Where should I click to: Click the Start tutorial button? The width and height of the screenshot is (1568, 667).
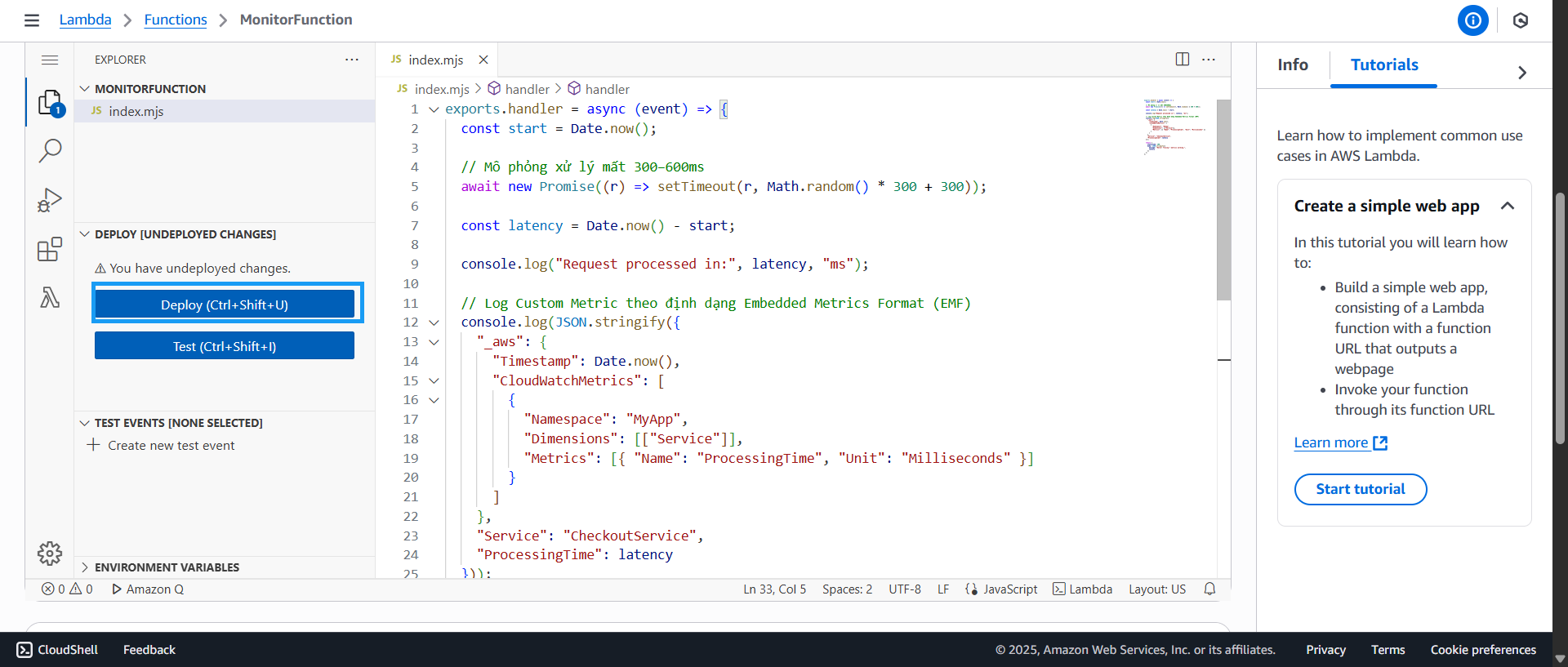(x=1360, y=490)
